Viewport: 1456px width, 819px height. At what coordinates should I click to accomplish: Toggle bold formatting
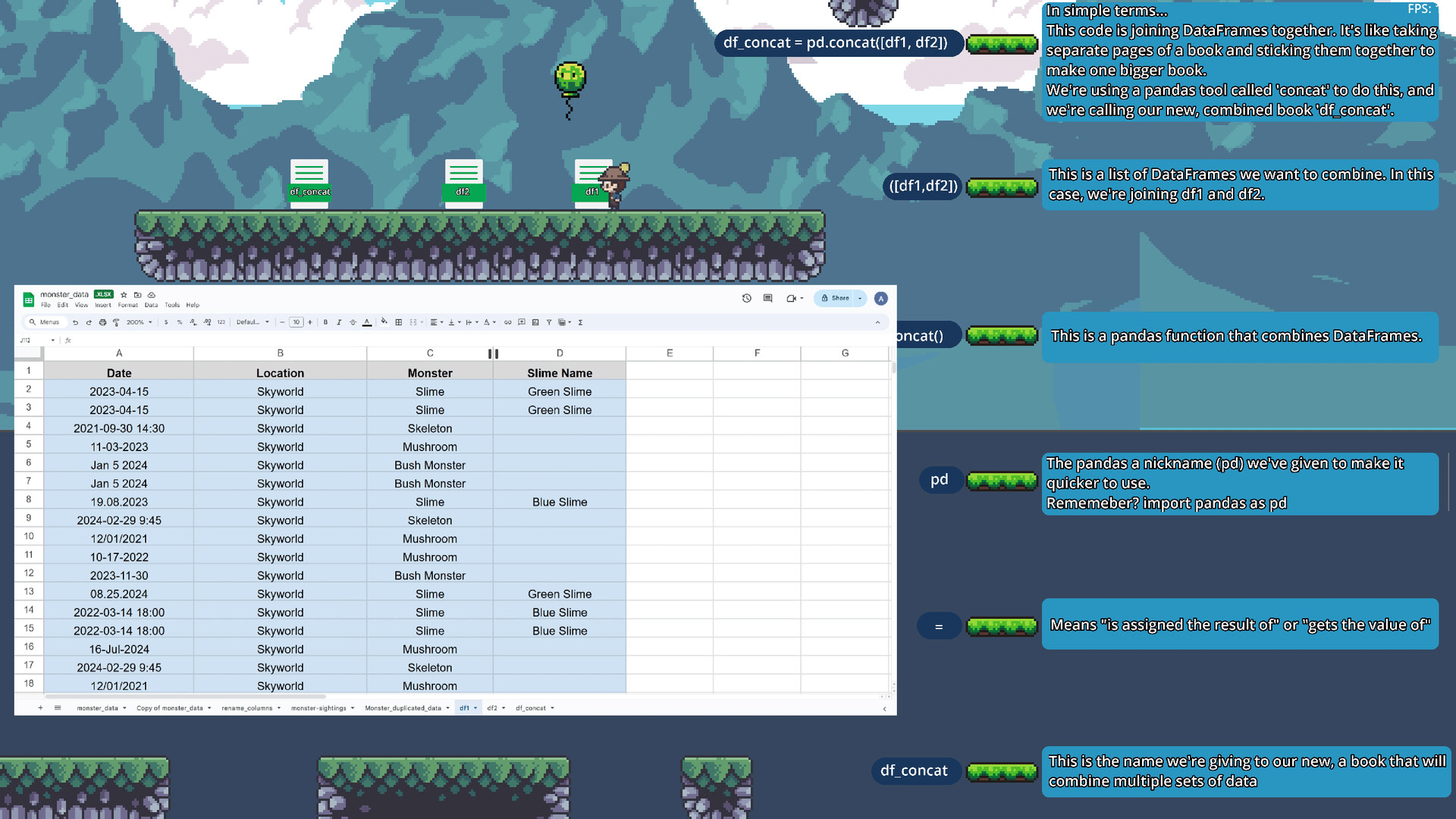click(x=325, y=322)
